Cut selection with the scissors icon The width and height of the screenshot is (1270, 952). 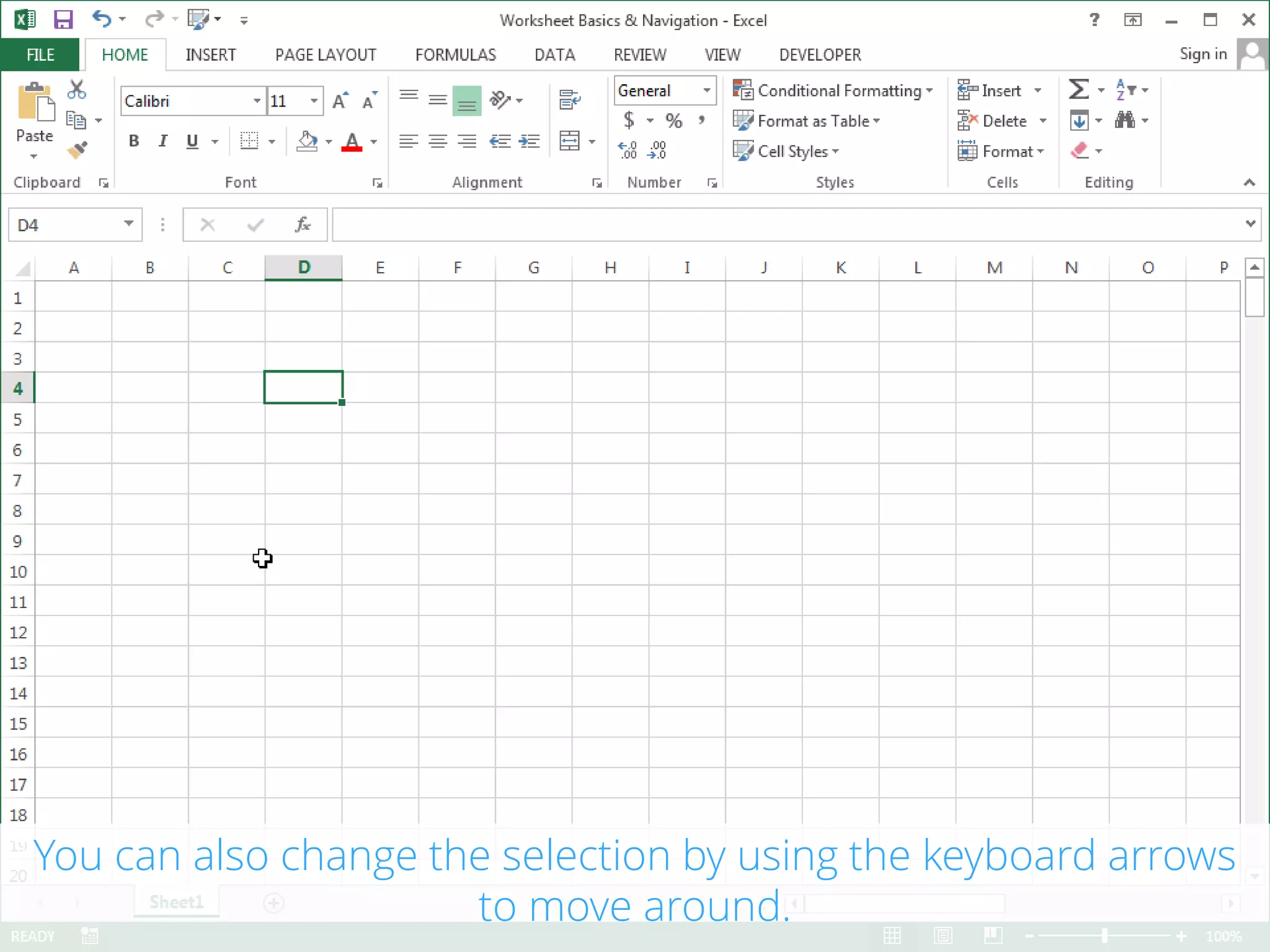[76, 90]
